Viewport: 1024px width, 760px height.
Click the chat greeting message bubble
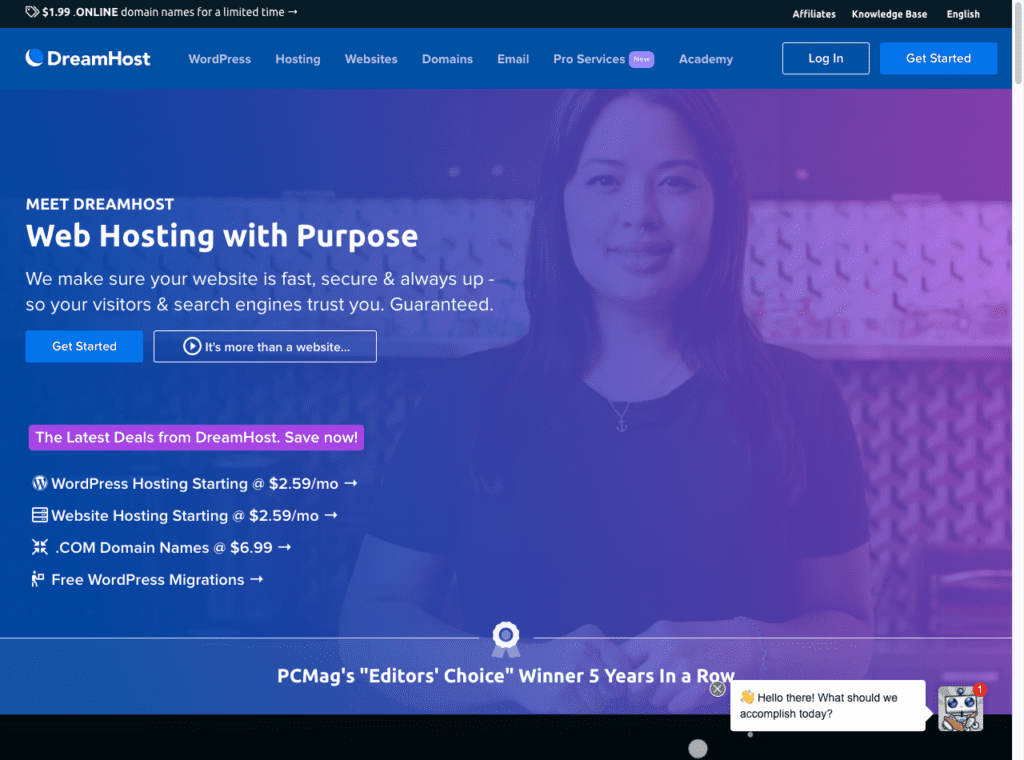click(827, 706)
